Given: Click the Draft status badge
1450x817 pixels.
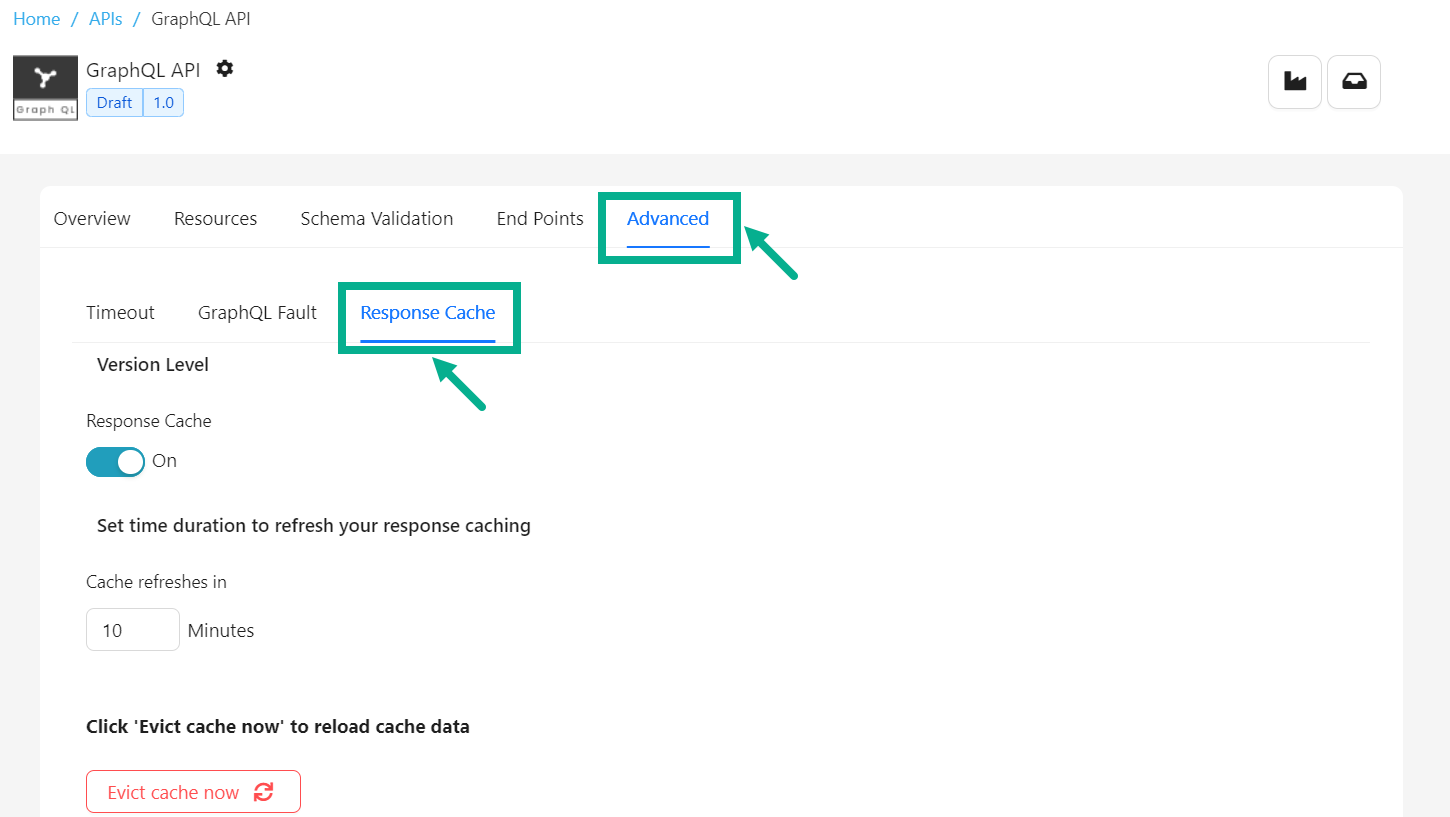Looking at the screenshot, I should tap(114, 103).
